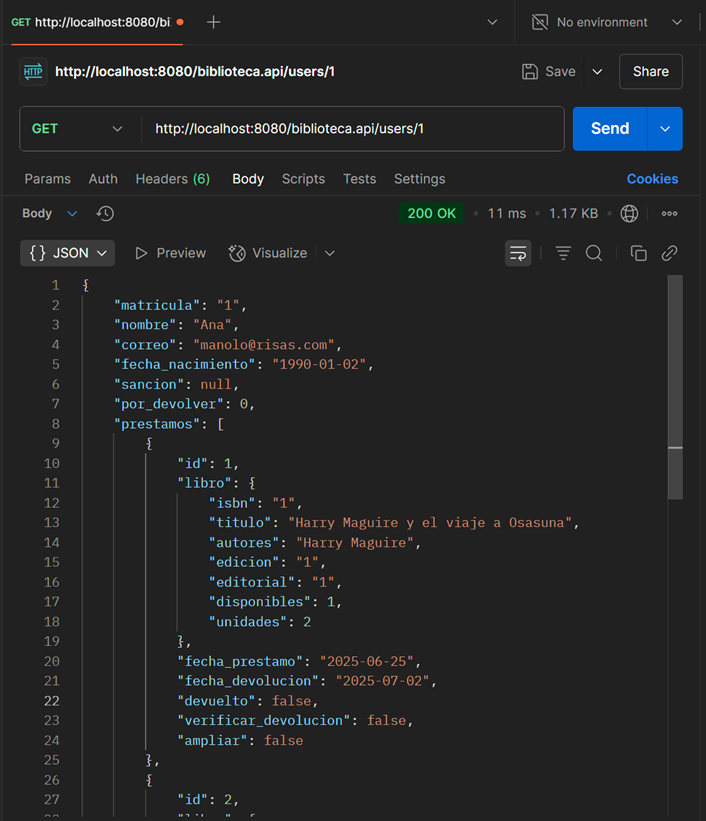Click the 200 OK status badge

432,213
